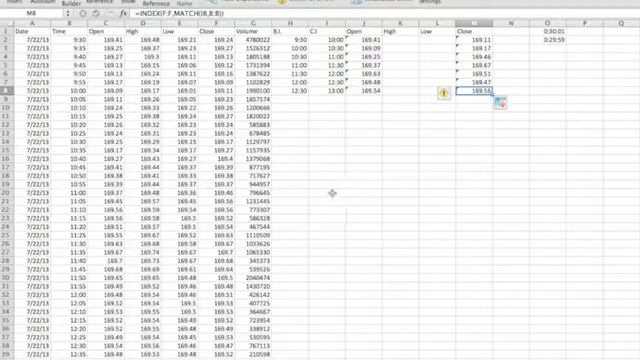Image resolution: width=640 pixels, height=360 pixels.
Task: Click the fx insert function icon
Action: 122,13
